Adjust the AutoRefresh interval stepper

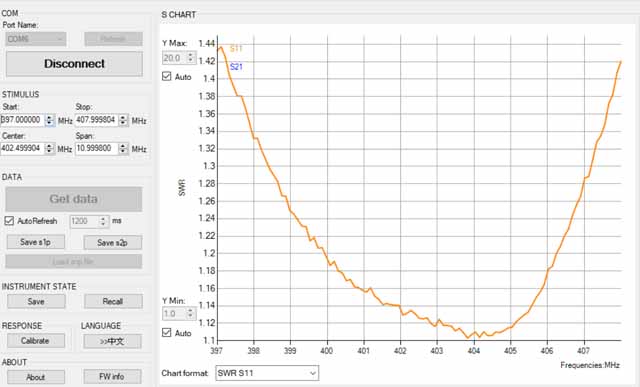coord(104,221)
